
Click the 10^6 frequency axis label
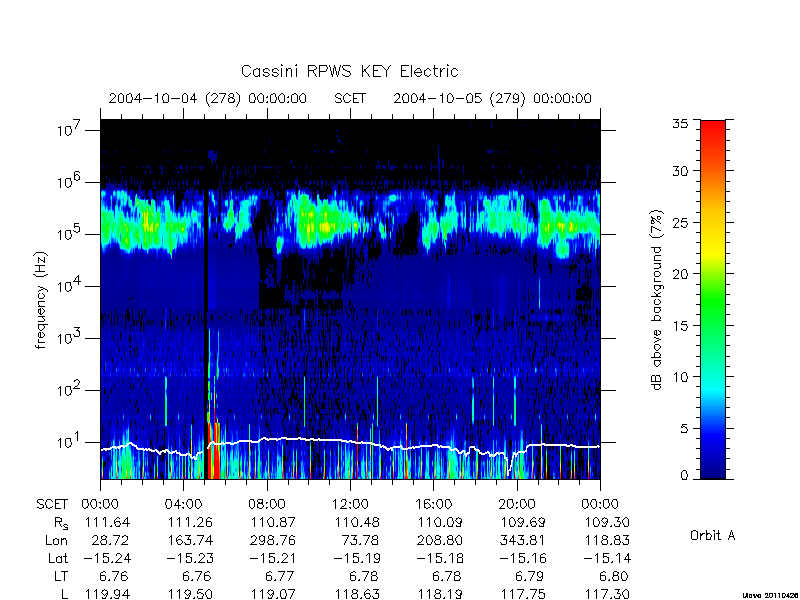pyautogui.click(x=68, y=181)
